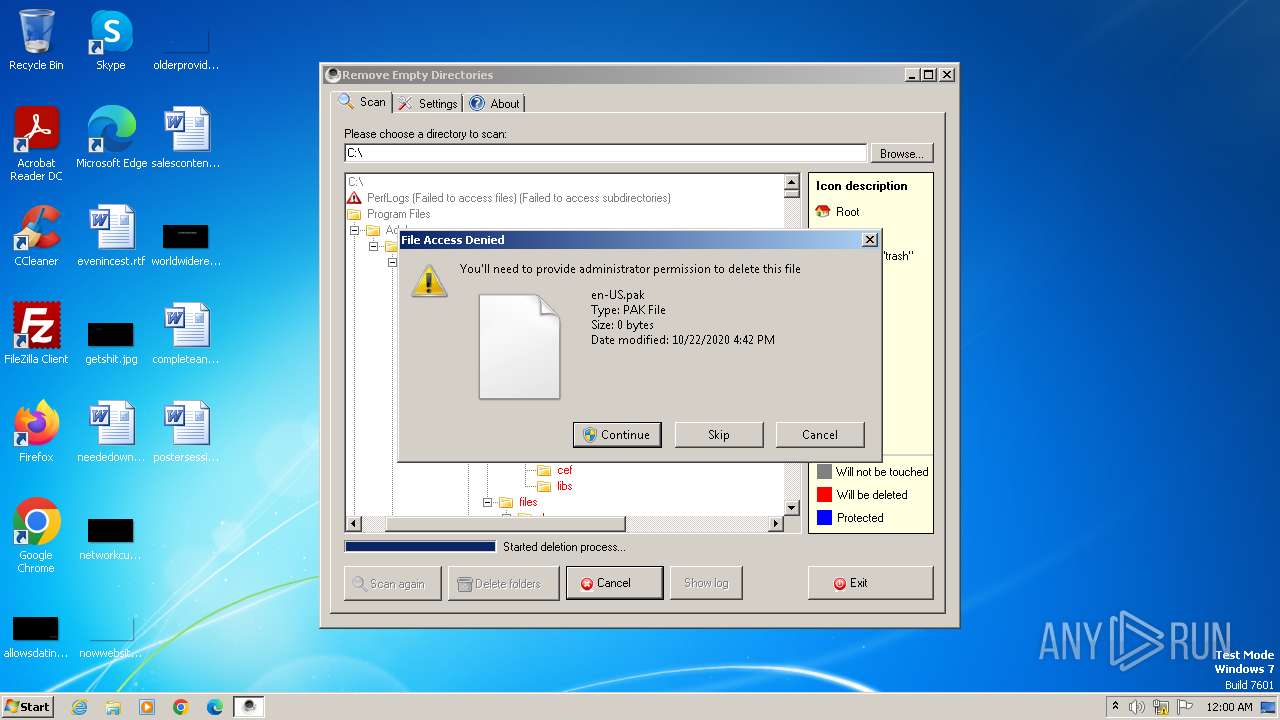
Task: Select getshit.jpg desktop file
Action: [111, 342]
